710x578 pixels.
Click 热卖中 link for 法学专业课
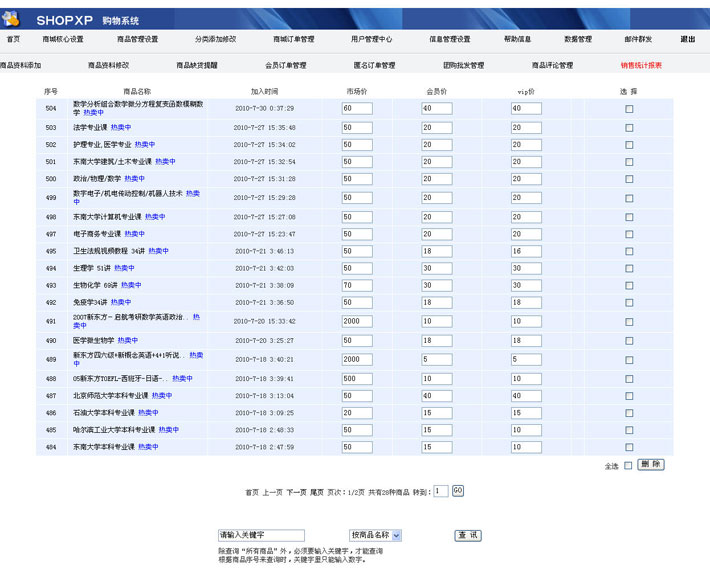[x=121, y=127]
